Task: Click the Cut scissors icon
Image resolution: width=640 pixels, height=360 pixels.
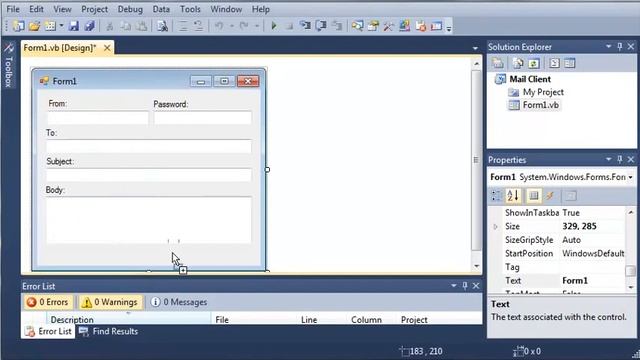Action: 109,27
